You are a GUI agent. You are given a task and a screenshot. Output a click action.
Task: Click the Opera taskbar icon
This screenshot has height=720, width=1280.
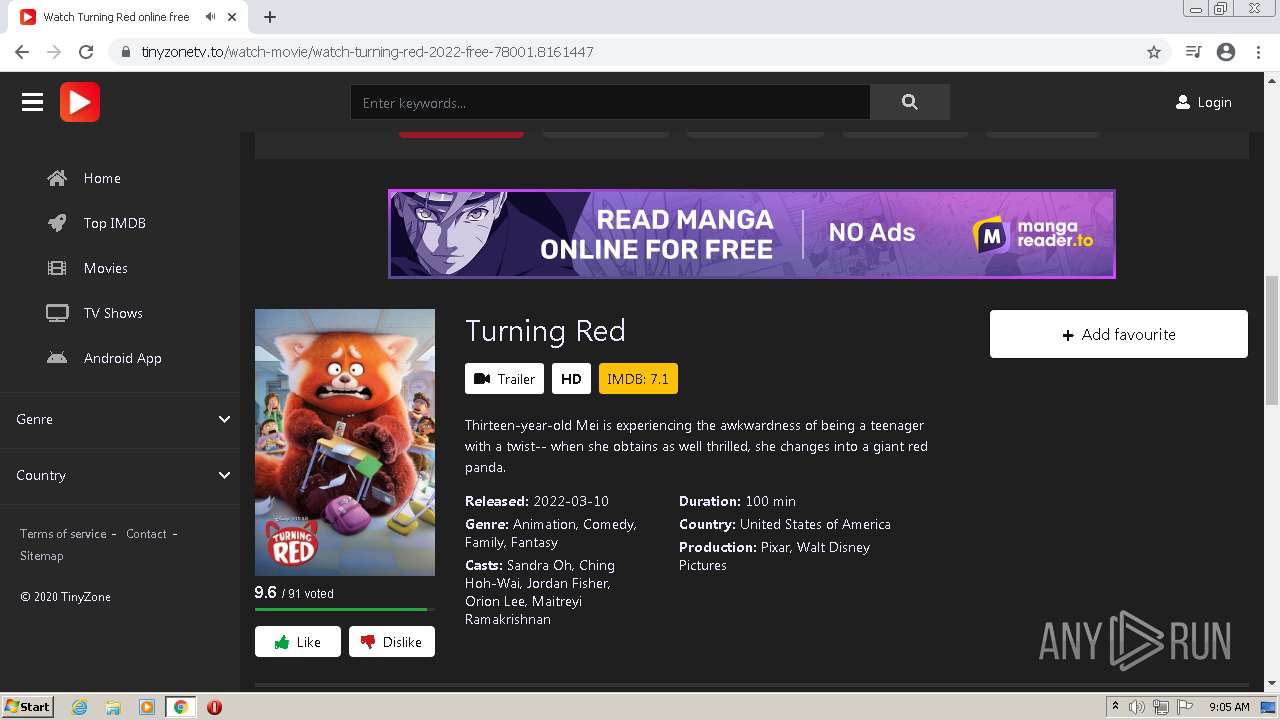(x=214, y=707)
